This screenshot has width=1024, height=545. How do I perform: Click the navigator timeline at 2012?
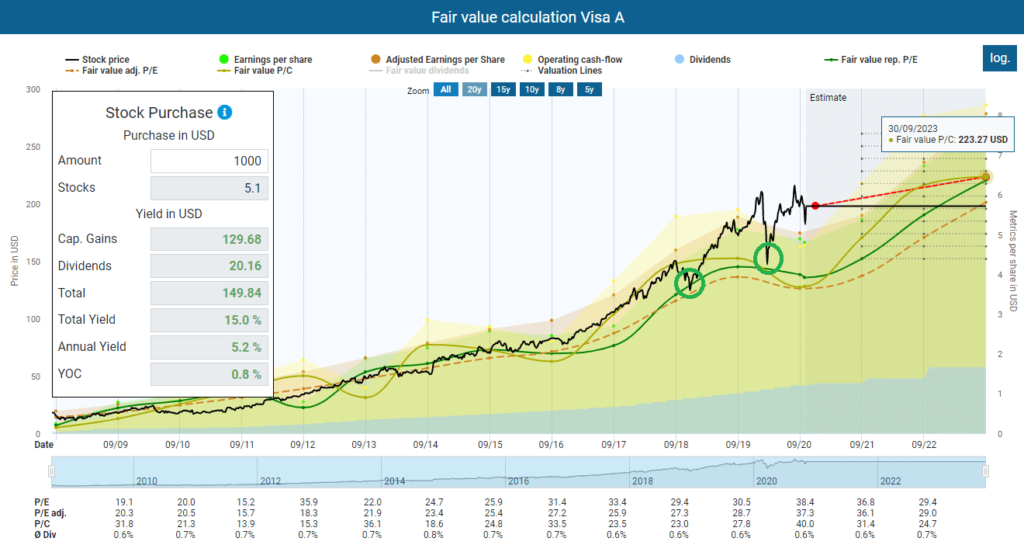270,481
